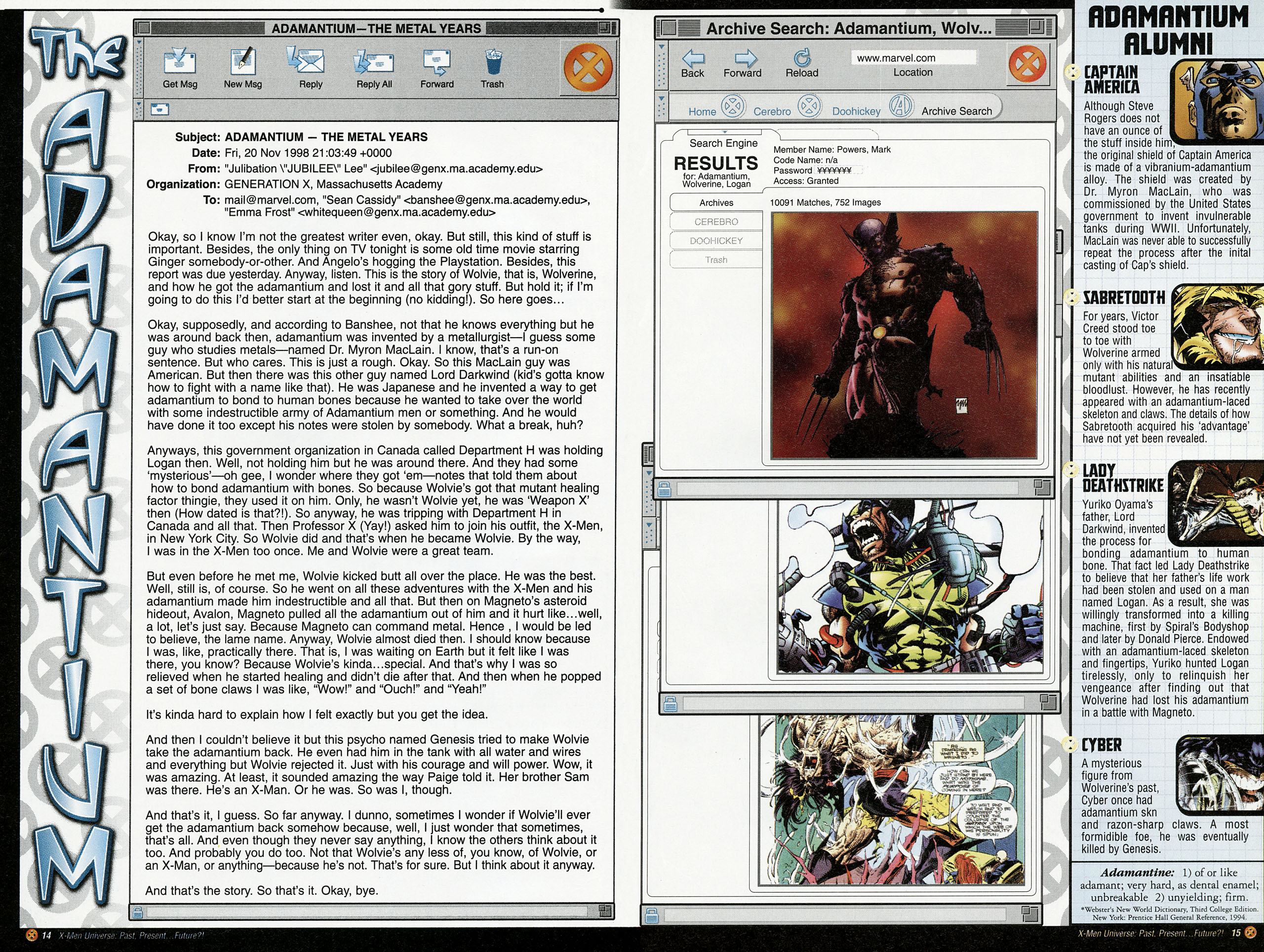Choose the Reply All icon
1264x952 pixels.
(x=373, y=62)
